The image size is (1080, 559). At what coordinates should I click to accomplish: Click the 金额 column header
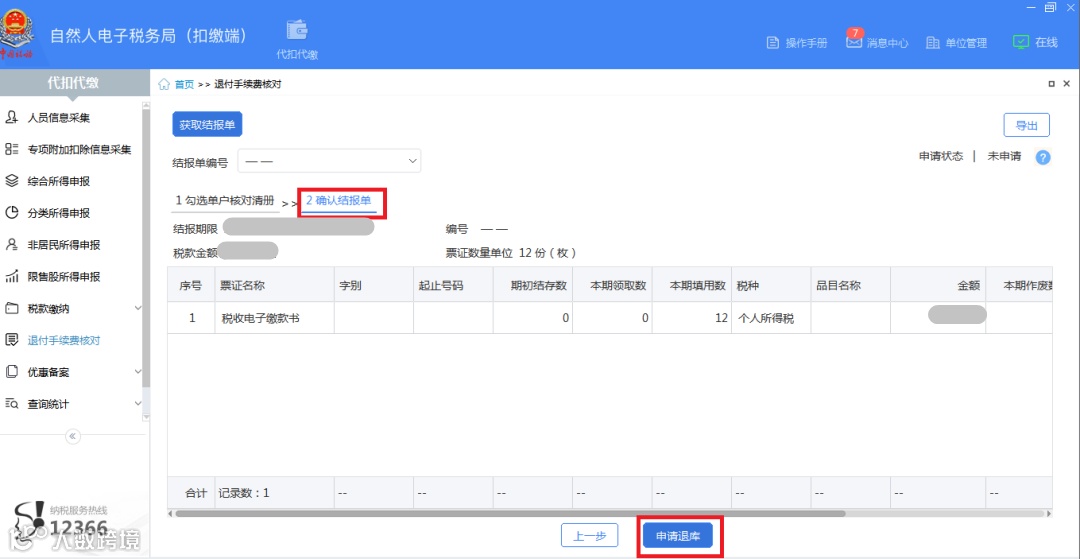pos(938,285)
